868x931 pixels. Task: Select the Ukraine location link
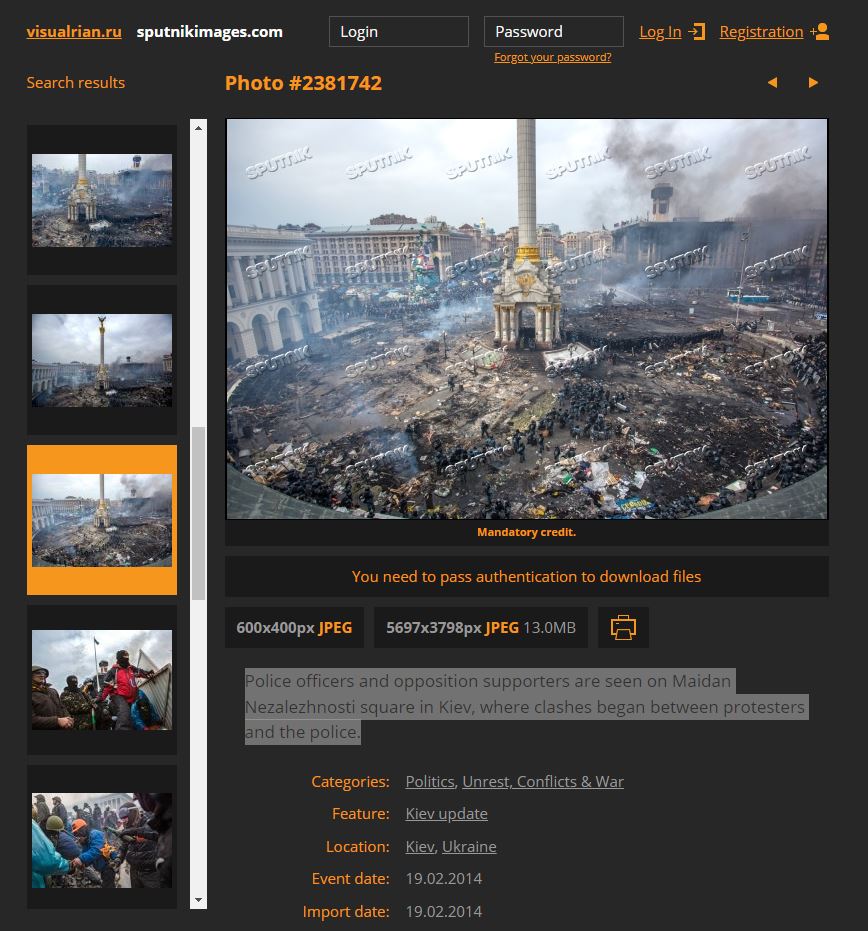click(469, 846)
